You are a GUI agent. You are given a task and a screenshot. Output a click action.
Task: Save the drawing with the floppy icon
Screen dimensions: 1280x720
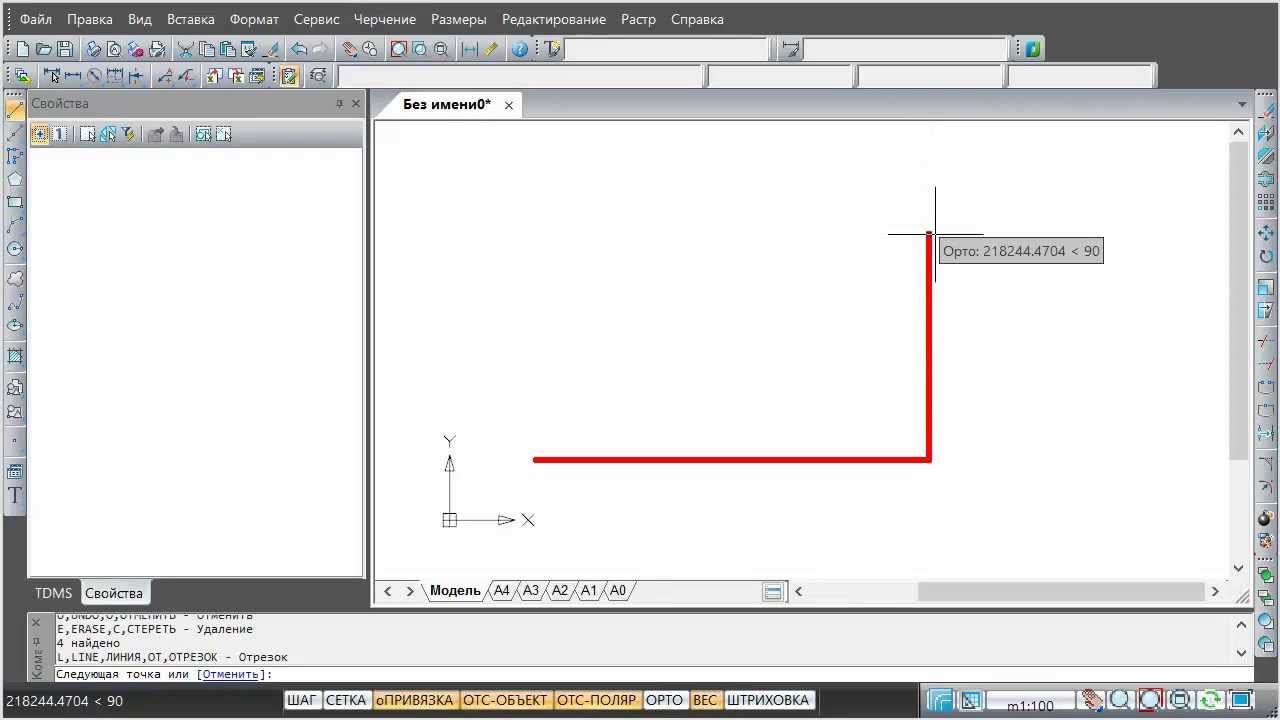pos(65,48)
